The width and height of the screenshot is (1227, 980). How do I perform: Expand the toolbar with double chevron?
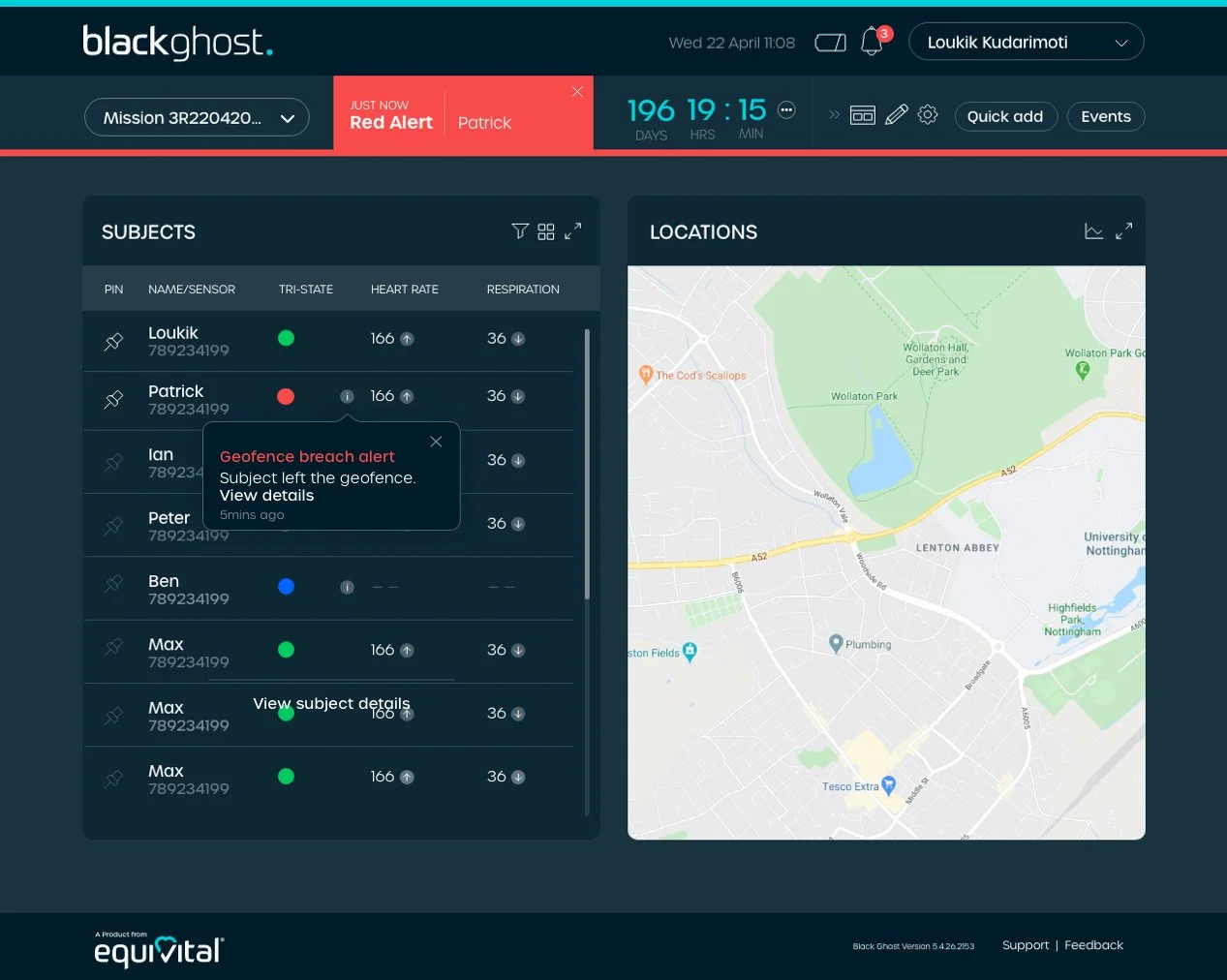[x=834, y=114]
